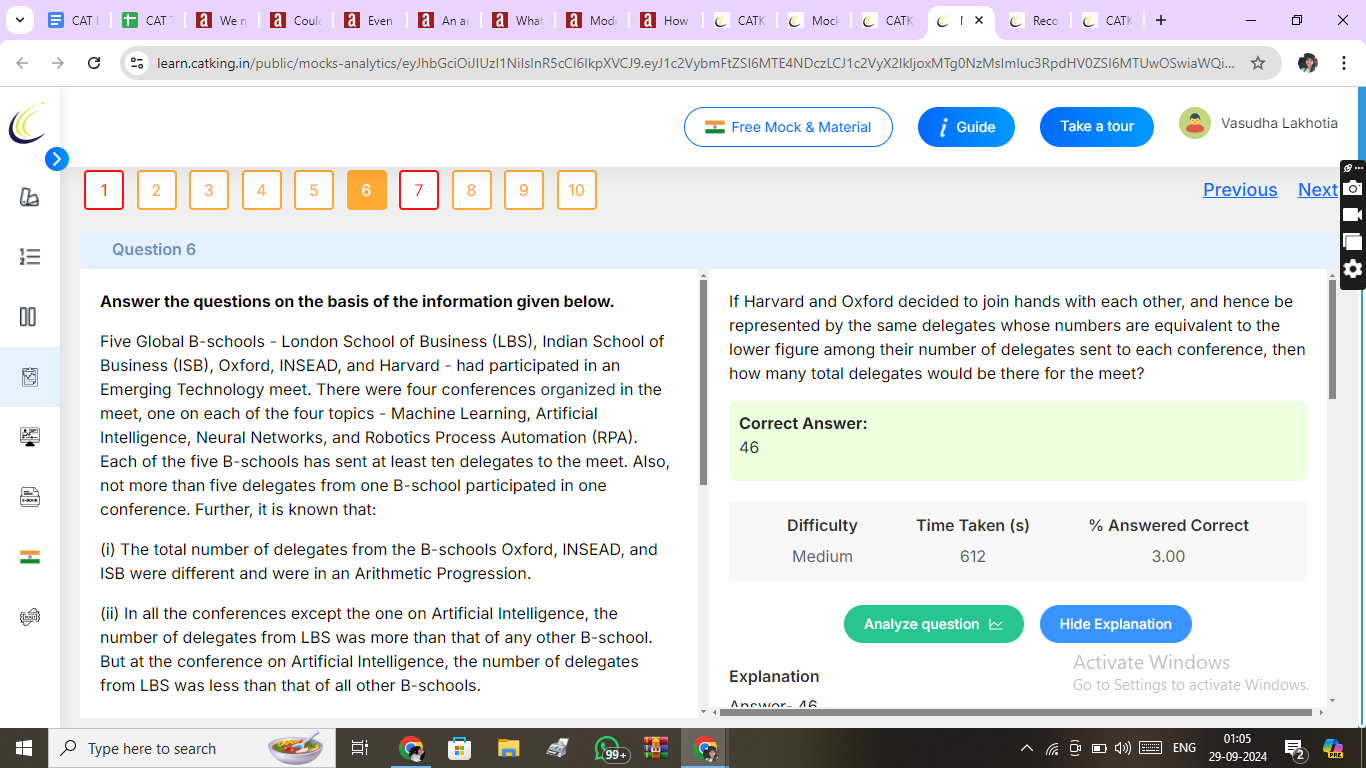This screenshot has height=768, width=1366.
Task: Select question 5
Action: click(x=314, y=190)
